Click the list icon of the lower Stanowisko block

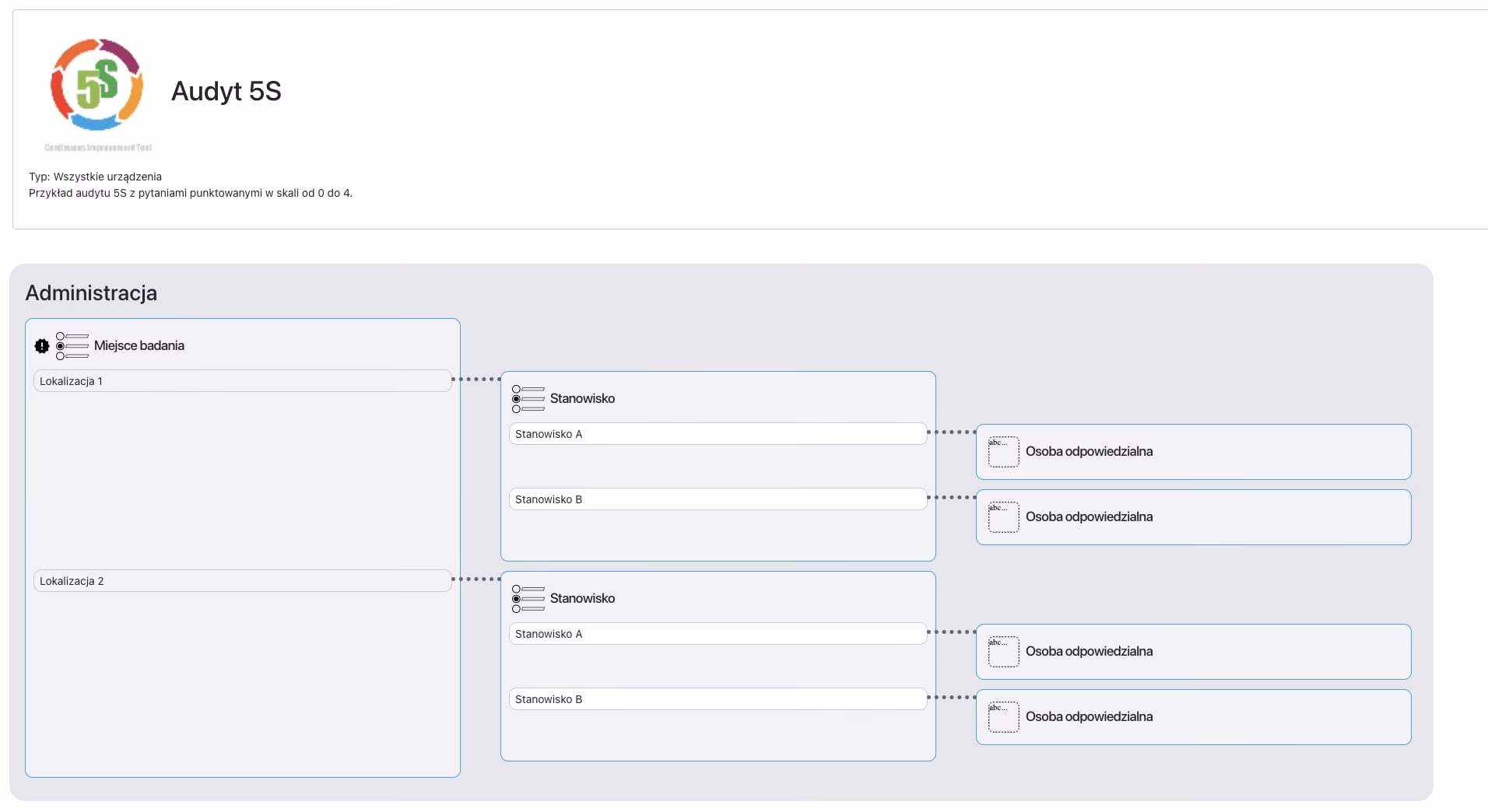(x=528, y=599)
